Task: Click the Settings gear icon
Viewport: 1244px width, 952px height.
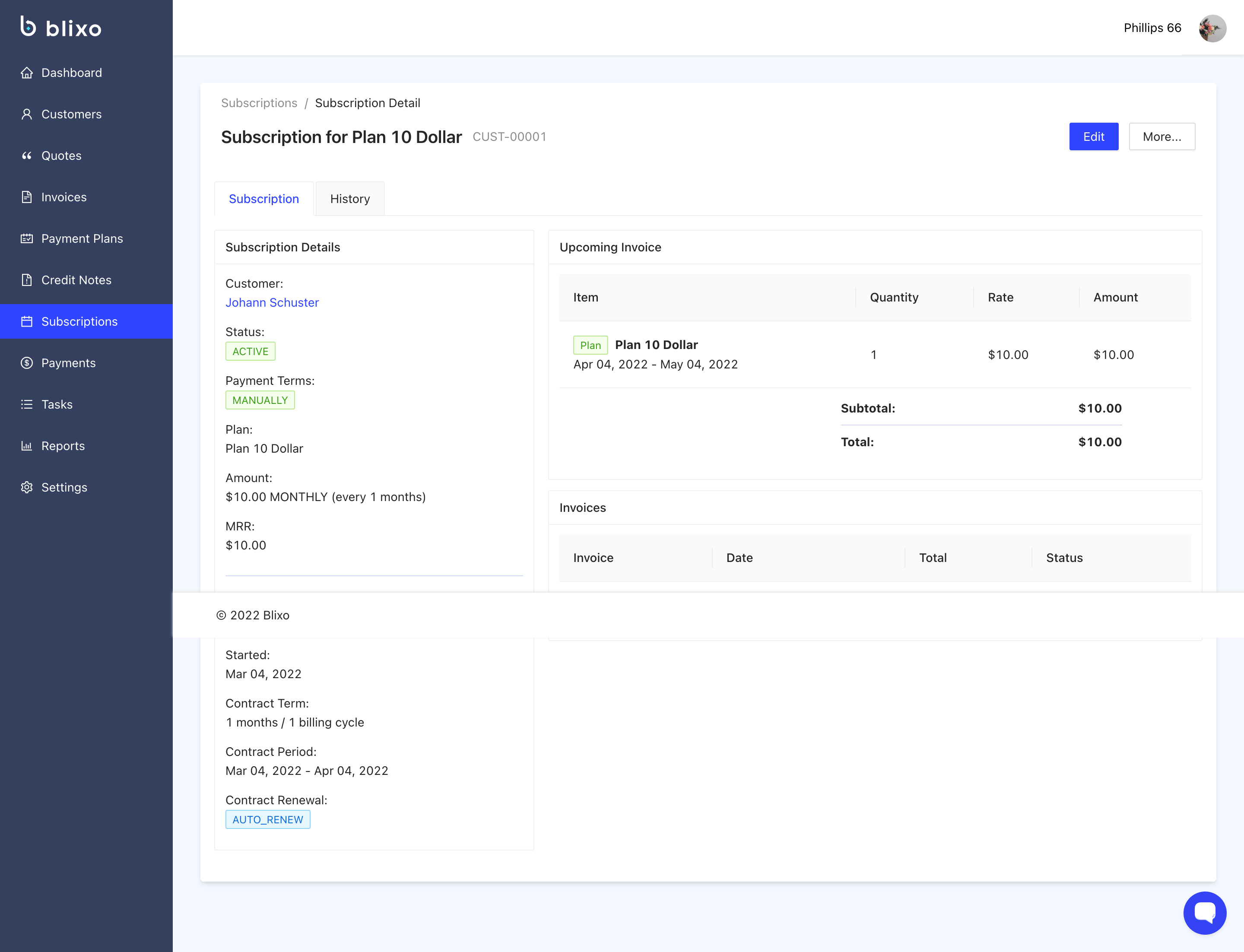Action: point(27,487)
